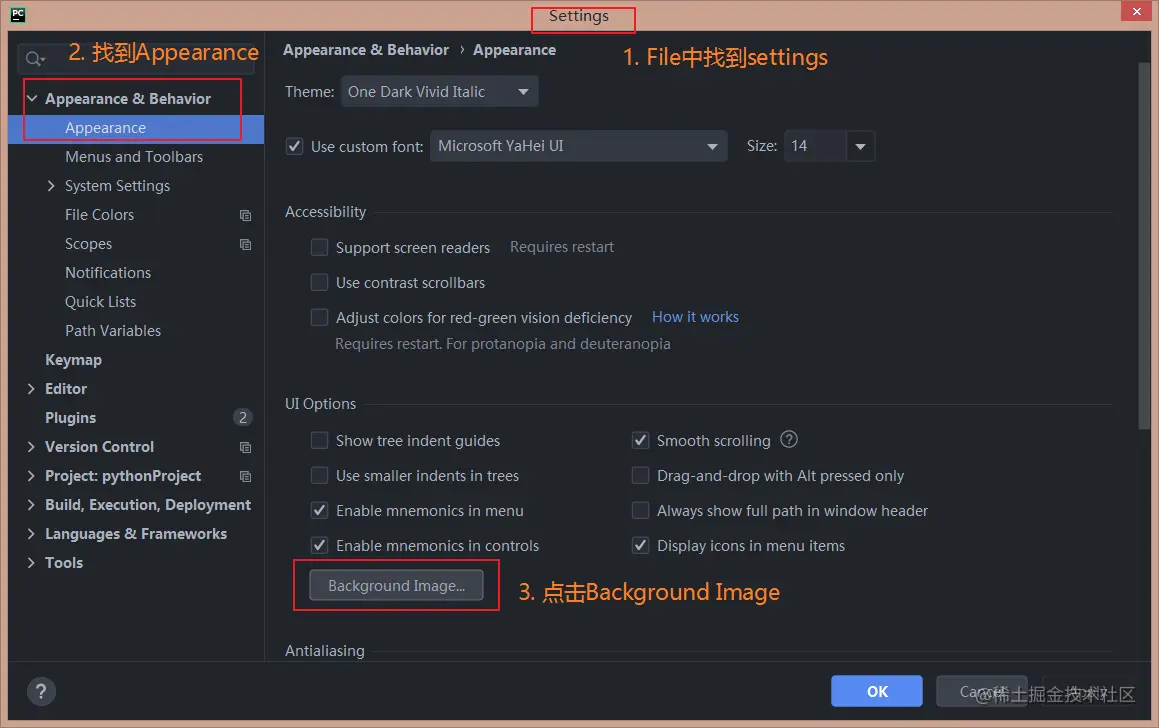Viewport: 1159px width, 728px height.
Task: Click the Background Image... button
Action: pos(396,585)
